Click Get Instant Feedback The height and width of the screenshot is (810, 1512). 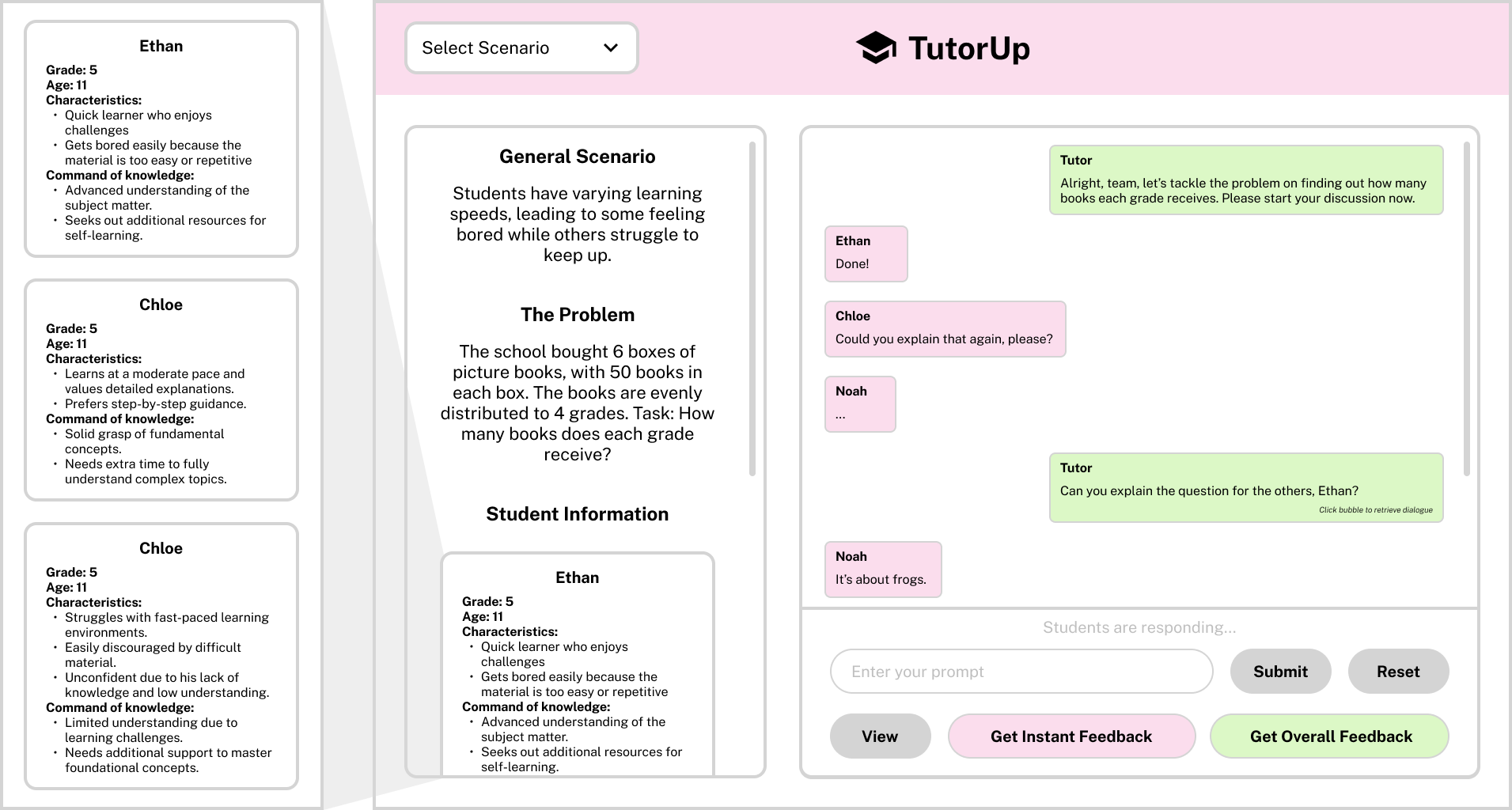(x=1071, y=736)
